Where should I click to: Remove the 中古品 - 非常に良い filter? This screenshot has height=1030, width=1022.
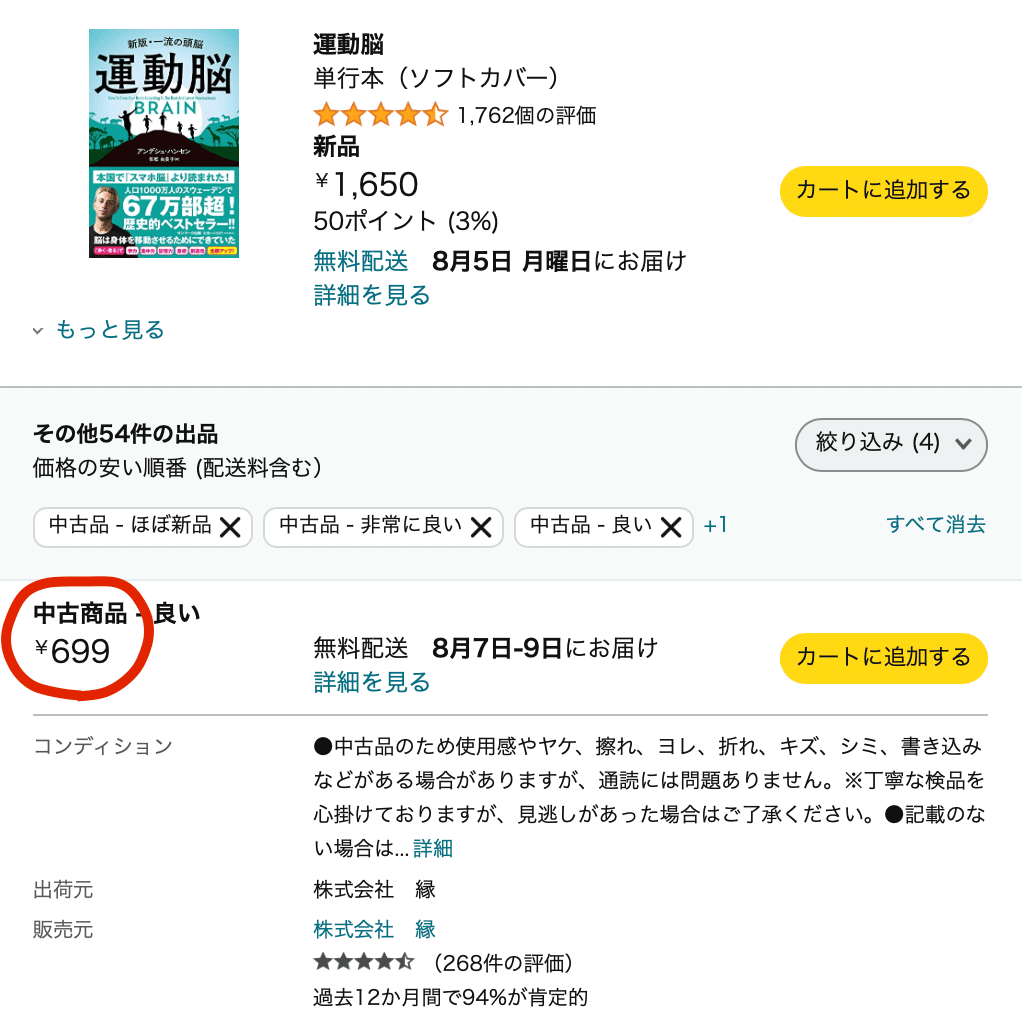pyautogui.click(x=479, y=527)
